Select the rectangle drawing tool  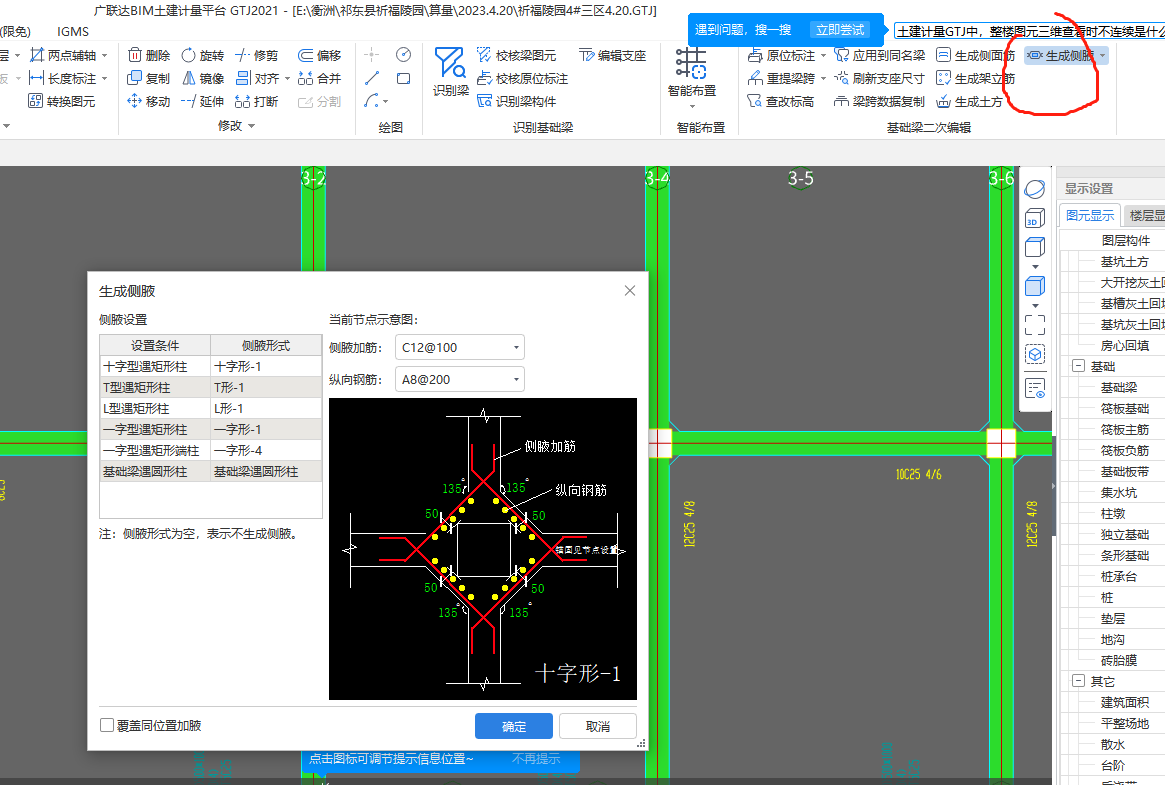403,79
